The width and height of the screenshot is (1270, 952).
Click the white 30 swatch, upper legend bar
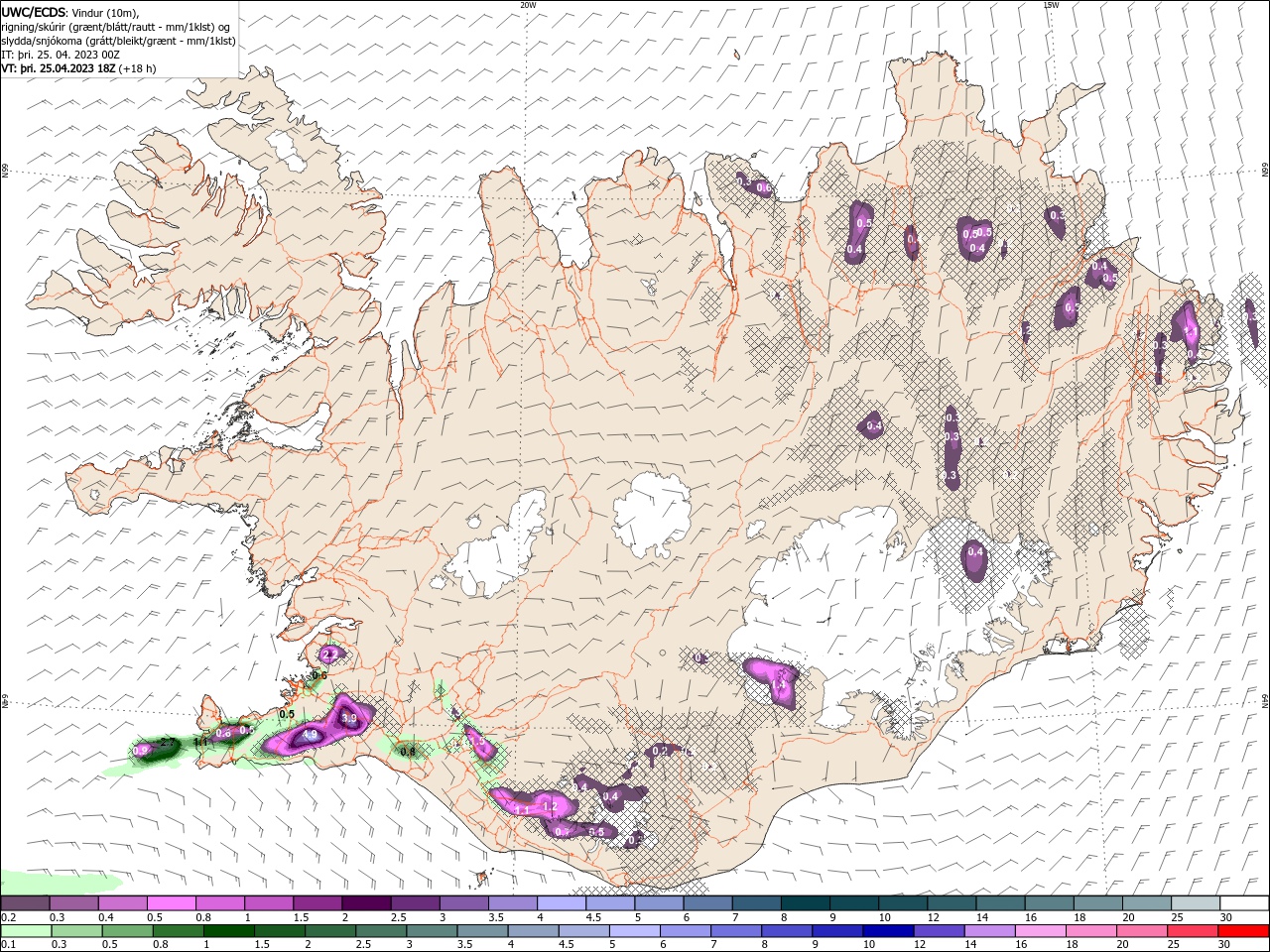(1244, 903)
